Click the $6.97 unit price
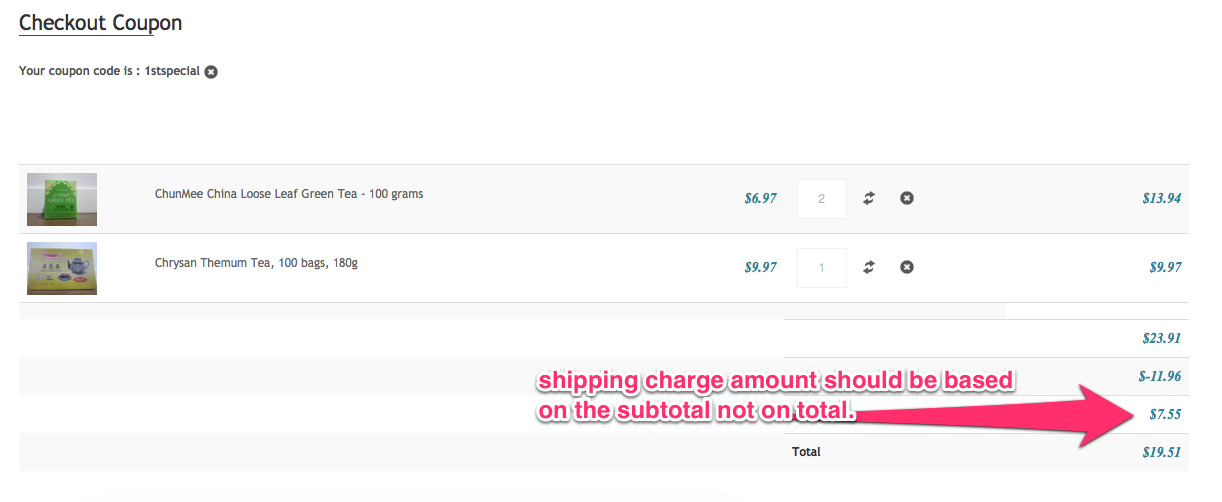Viewport: 1222px width, 502px height. click(x=760, y=199)
